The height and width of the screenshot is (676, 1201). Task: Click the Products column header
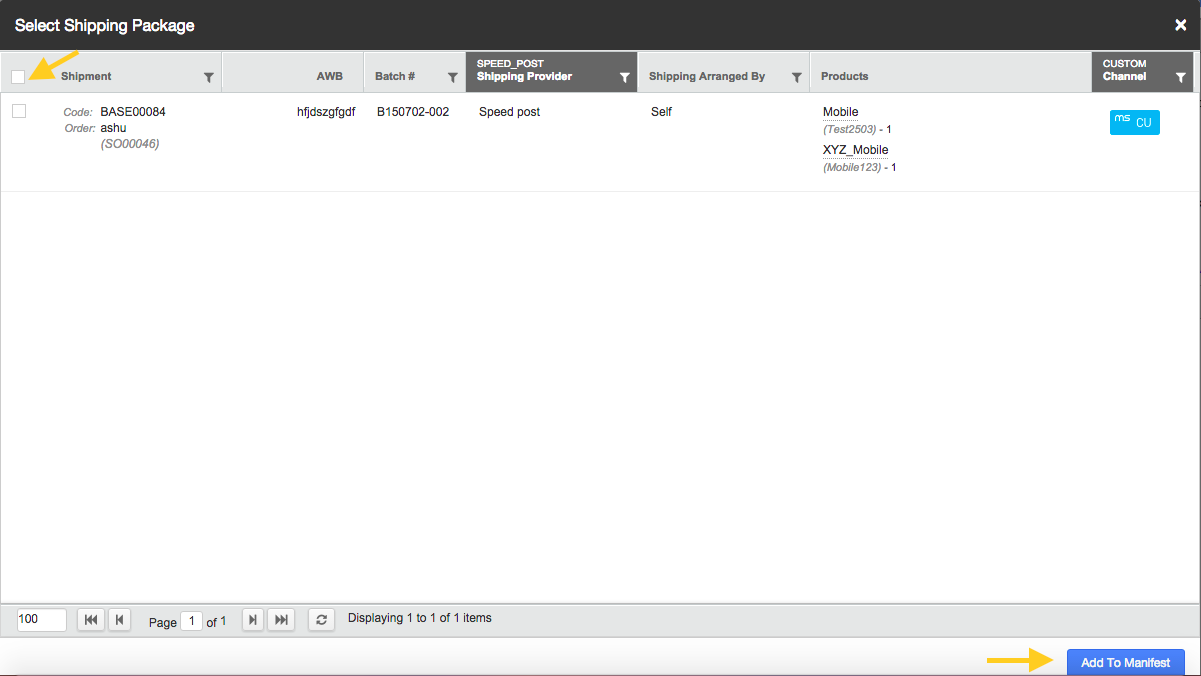tap(845, 76)
